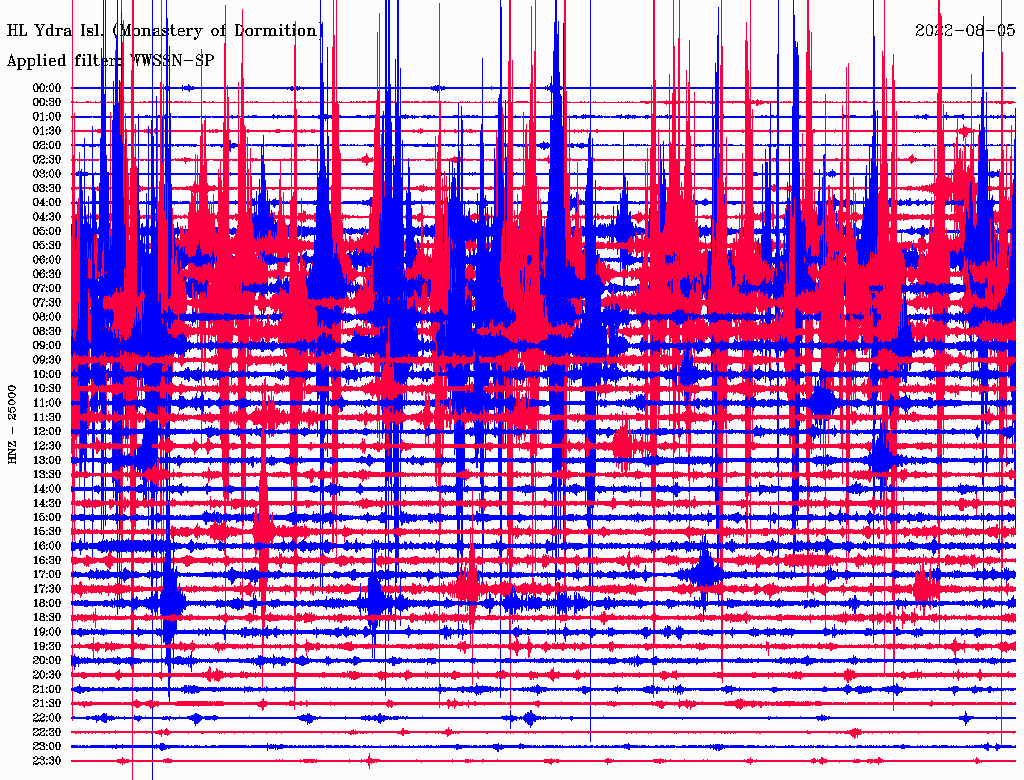The width and height of the screenshot is (1024, 780).
Task: Select the 05:30 time row label
Action: [47, 246]
